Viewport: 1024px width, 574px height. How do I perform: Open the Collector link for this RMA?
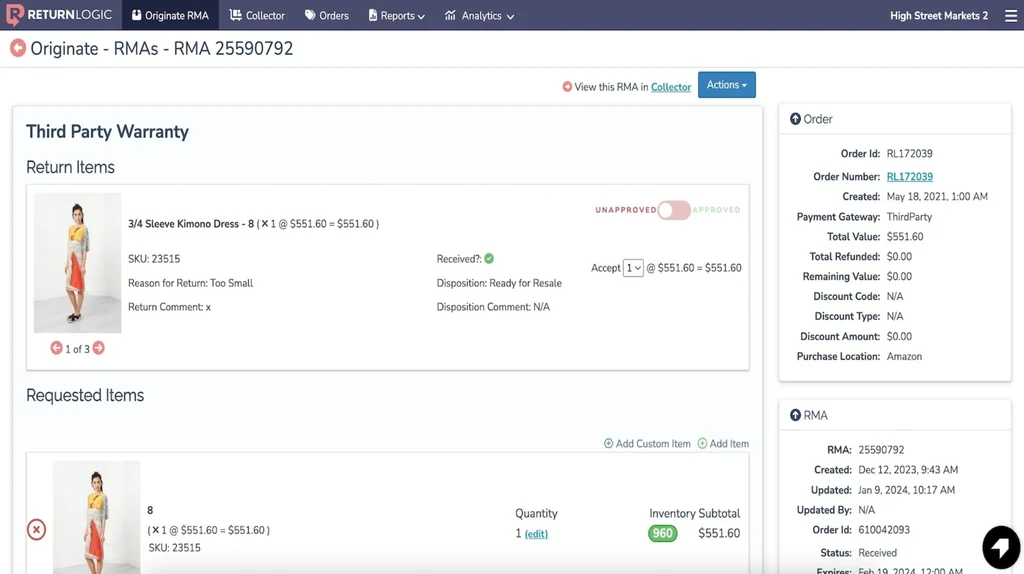pos(671,87)
